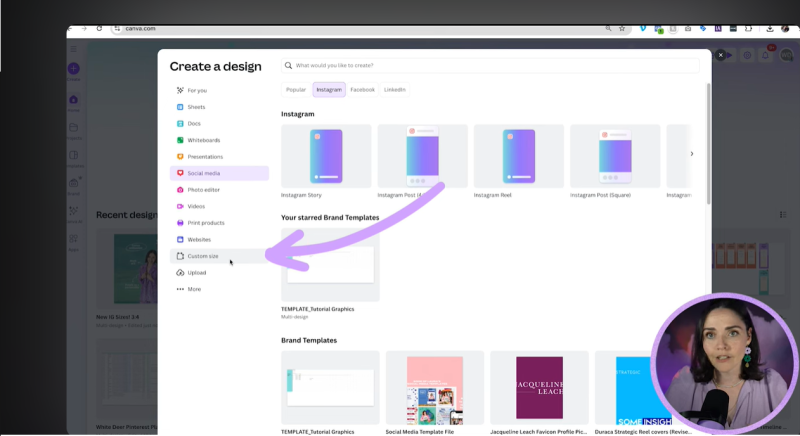800x436 pixels.
Task: Choose the Instagram Reel thumbnail
Action: [519, 156]
